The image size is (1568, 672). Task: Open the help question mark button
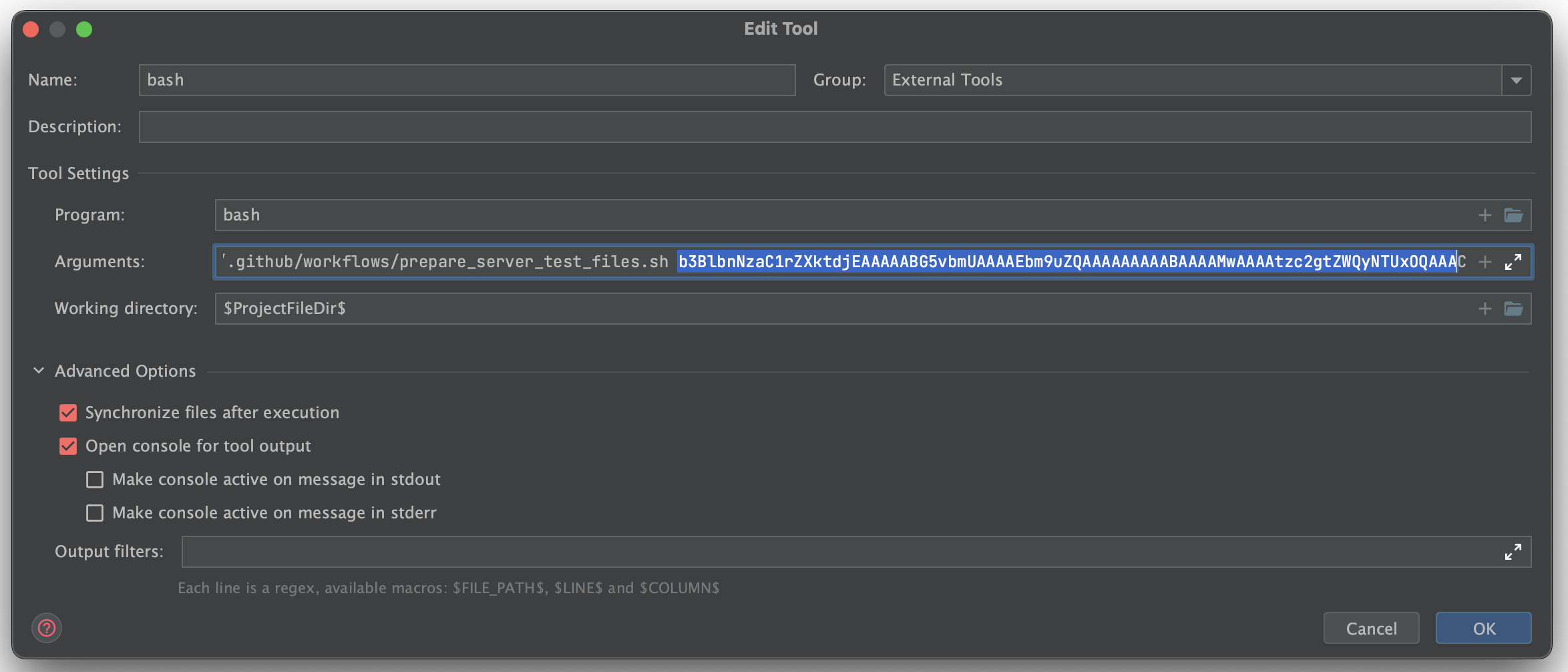pyautogui.click(x=47, y=628)
